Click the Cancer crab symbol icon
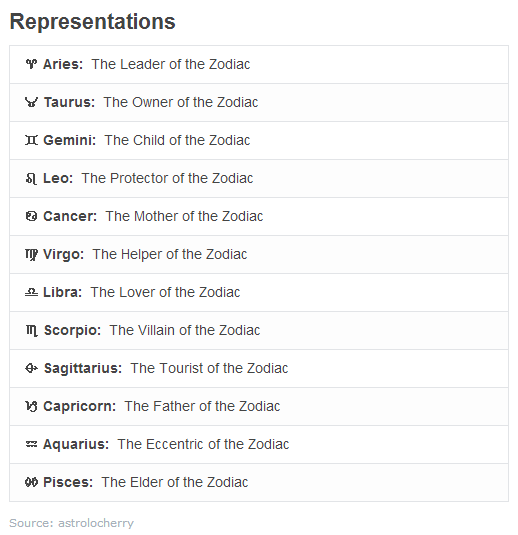This screenshot has width=518, height=535. click(31, 216)
